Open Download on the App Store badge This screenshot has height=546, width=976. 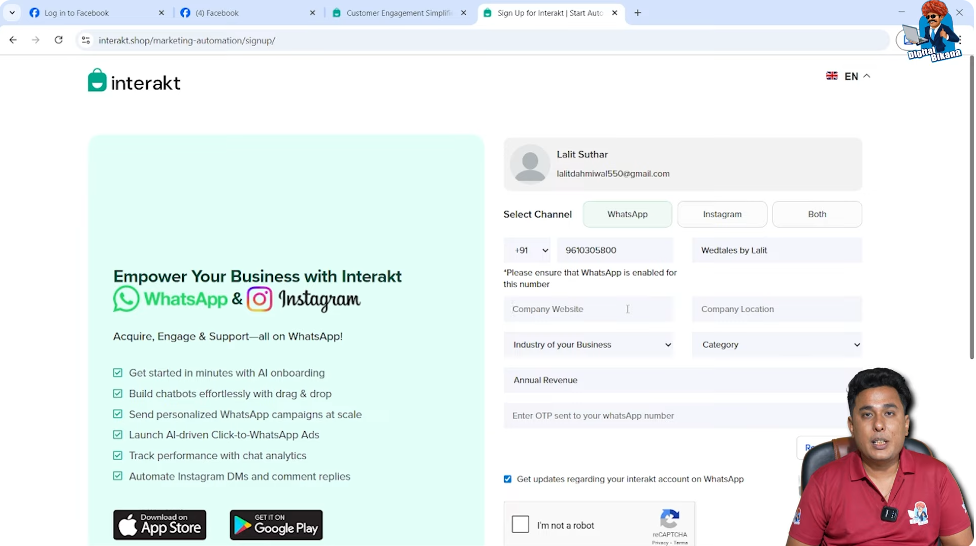pos(159,524)
